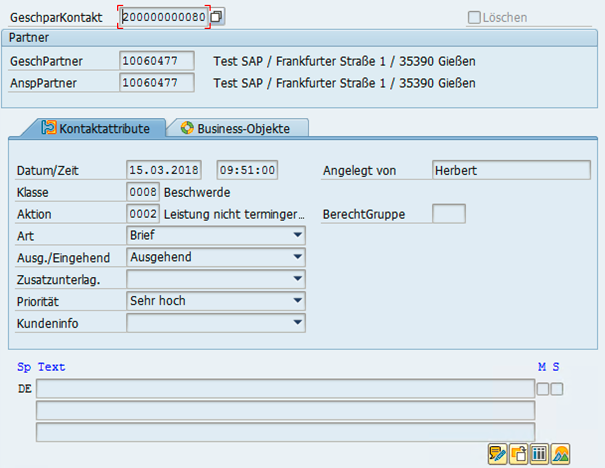
Task: Tick the M checkbox on DE row
Action: click(542, 389)
